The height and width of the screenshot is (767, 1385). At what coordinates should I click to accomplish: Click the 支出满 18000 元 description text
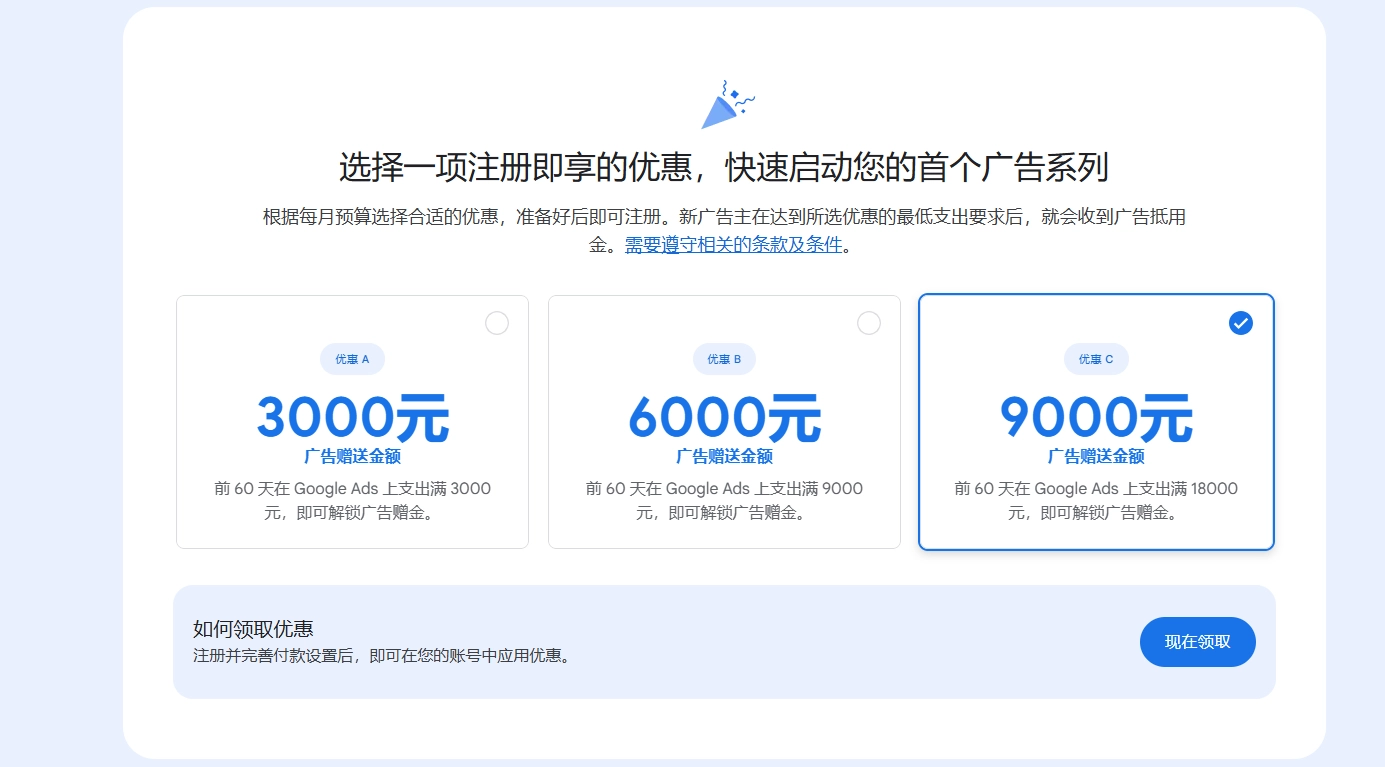tap(1096, 501)
